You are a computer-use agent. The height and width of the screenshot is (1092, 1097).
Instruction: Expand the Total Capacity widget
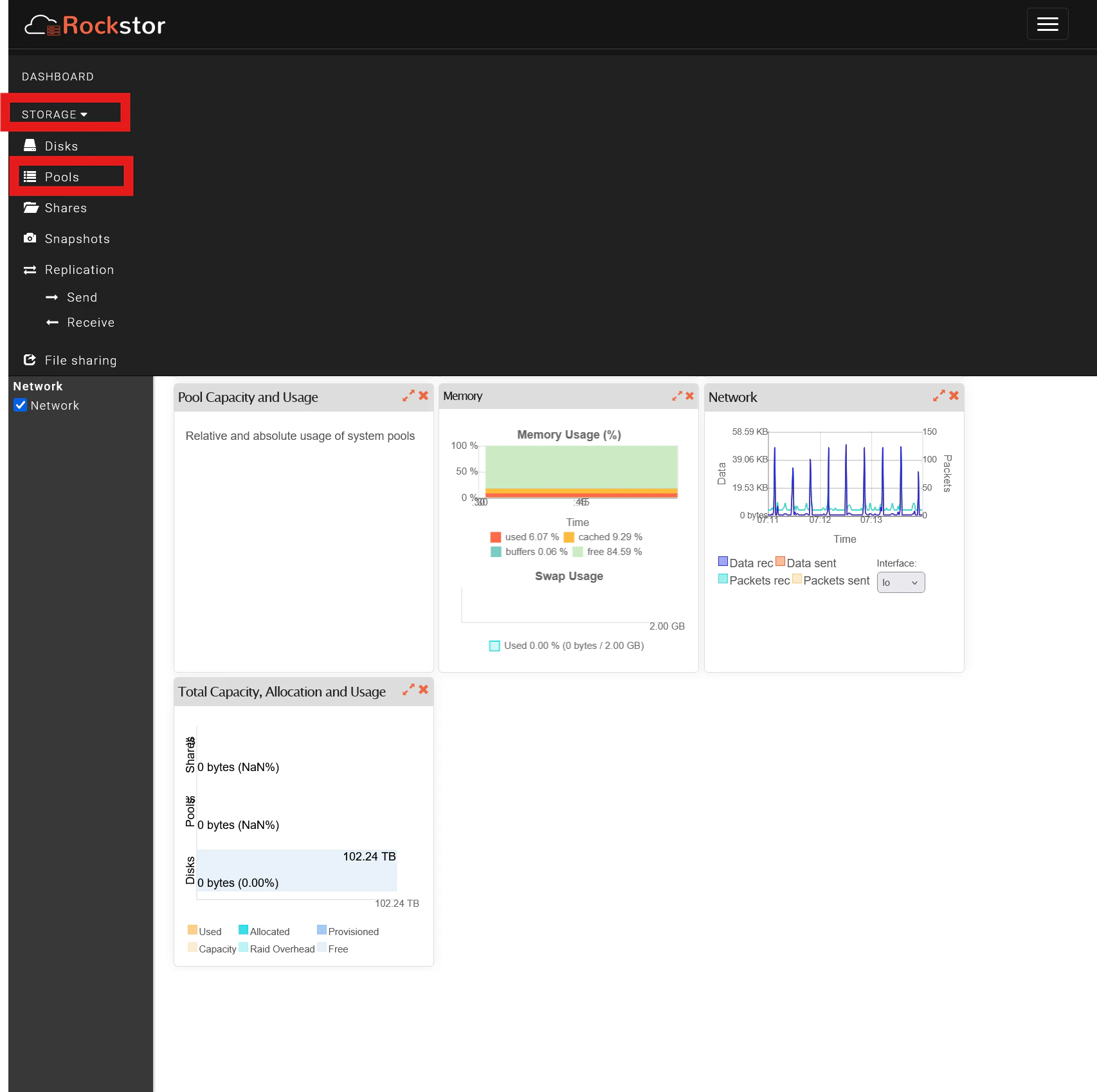(408, 690)
